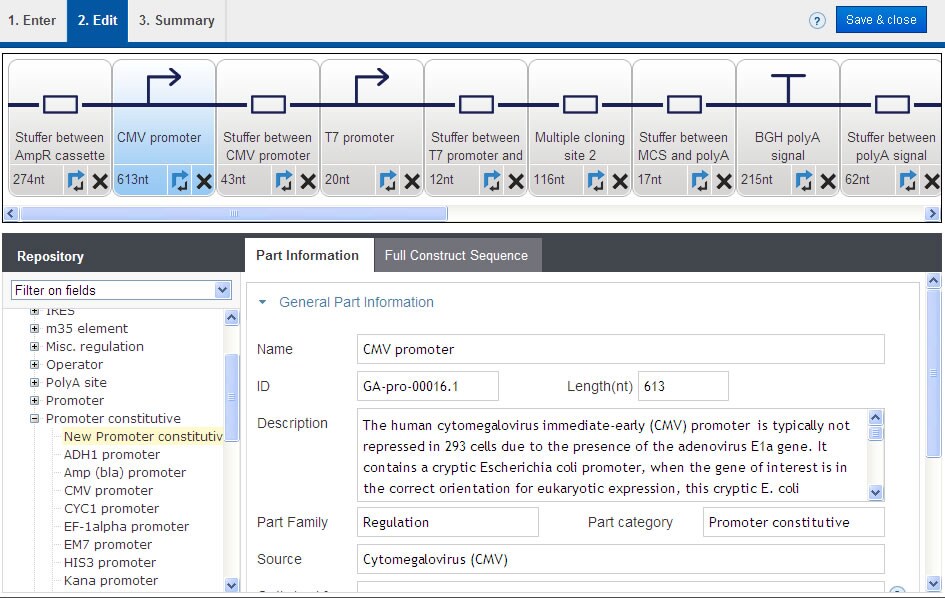Image resolution: width=945 pixels, height=598 pixels.
Task: Click replace icon on BGH polyA signal
Action: pos(804,181)
